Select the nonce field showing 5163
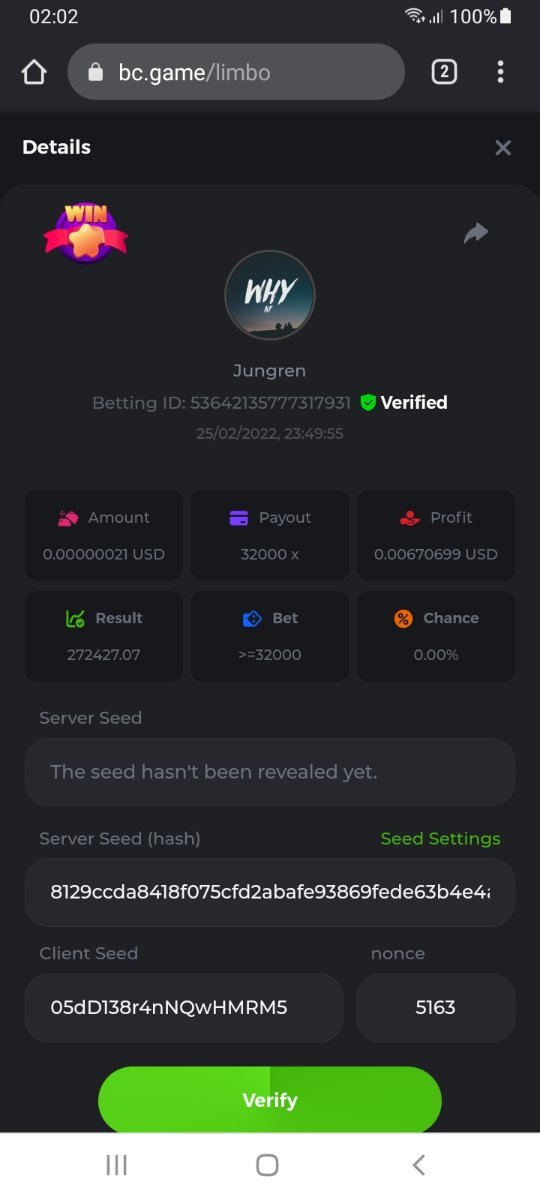This screenshot has height=1200, width=540. 436,1008
